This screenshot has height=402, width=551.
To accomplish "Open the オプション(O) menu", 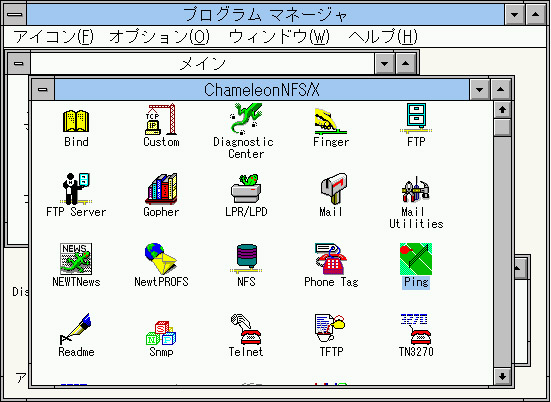I will pos(159,37).
